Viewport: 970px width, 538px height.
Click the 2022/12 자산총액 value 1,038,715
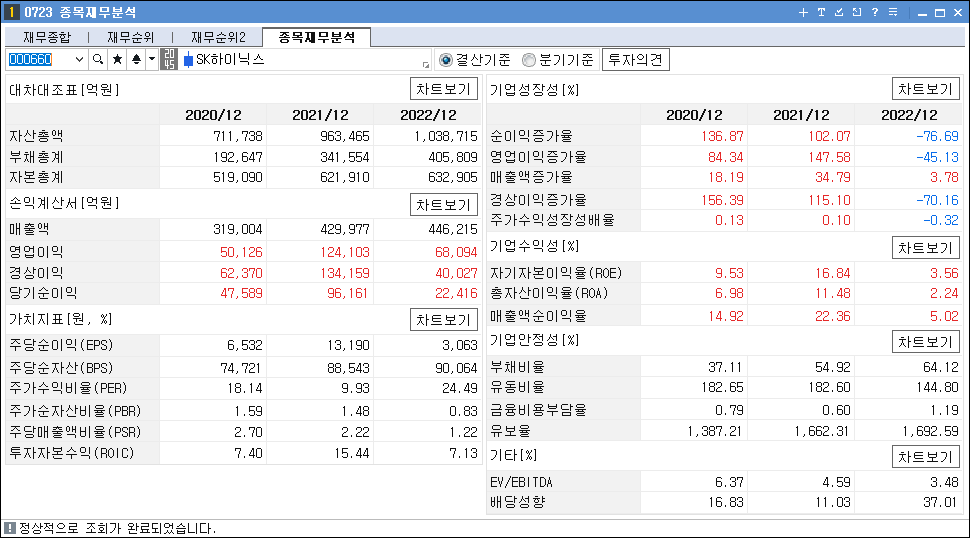click(x=445, y=136)
